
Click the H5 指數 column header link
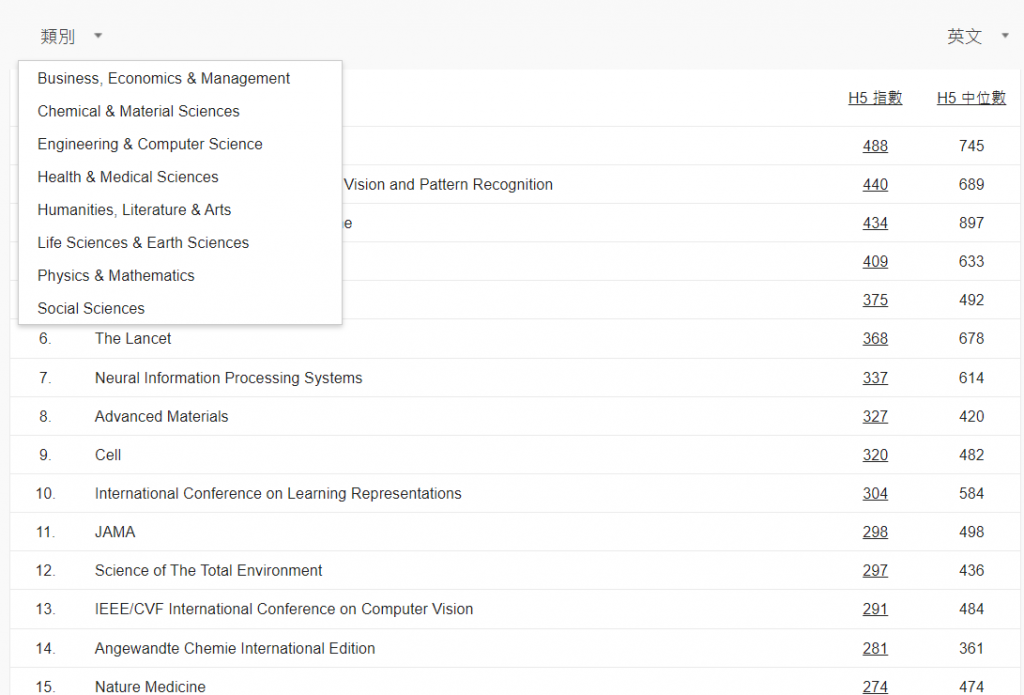coord(875,98)
